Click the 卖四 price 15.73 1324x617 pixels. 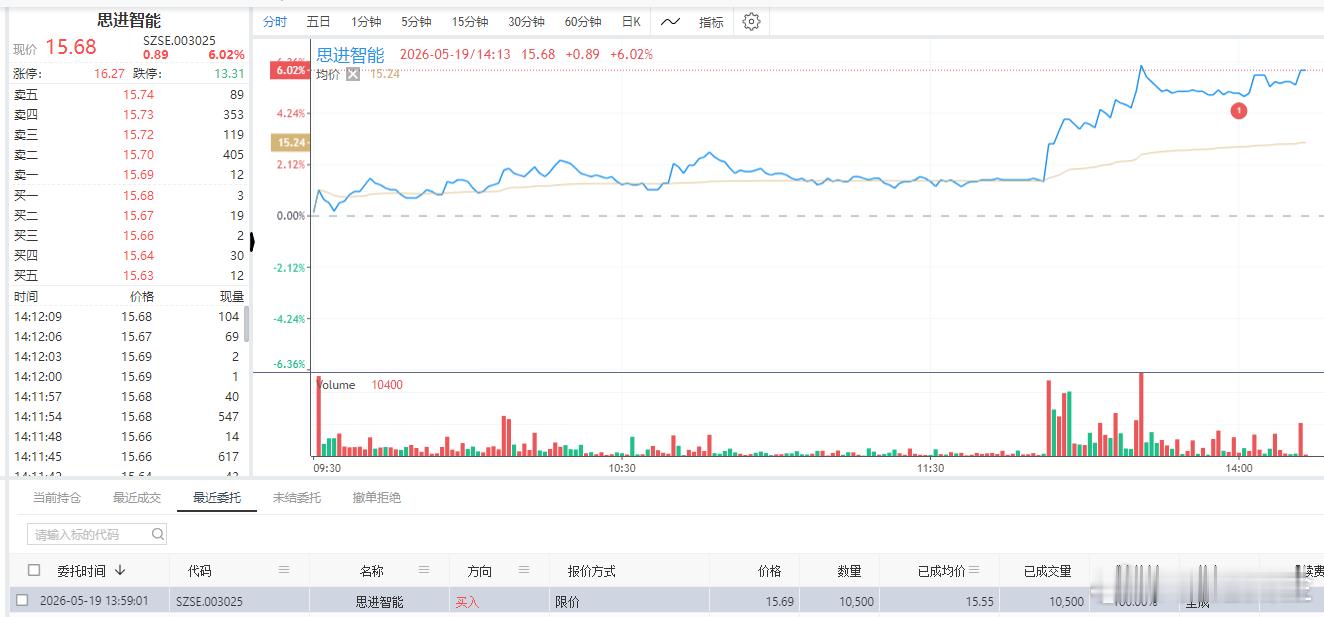[138, 114]
